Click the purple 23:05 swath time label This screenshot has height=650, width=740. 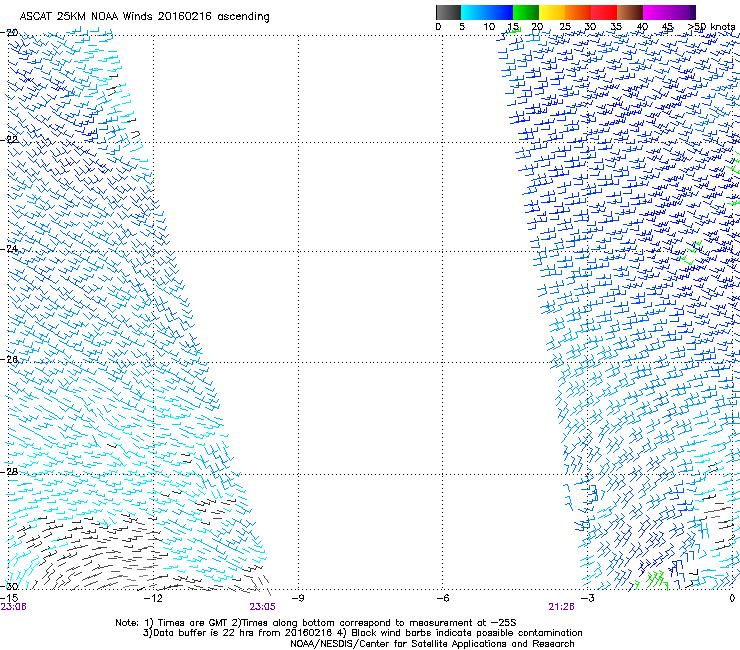click(262, 607)
